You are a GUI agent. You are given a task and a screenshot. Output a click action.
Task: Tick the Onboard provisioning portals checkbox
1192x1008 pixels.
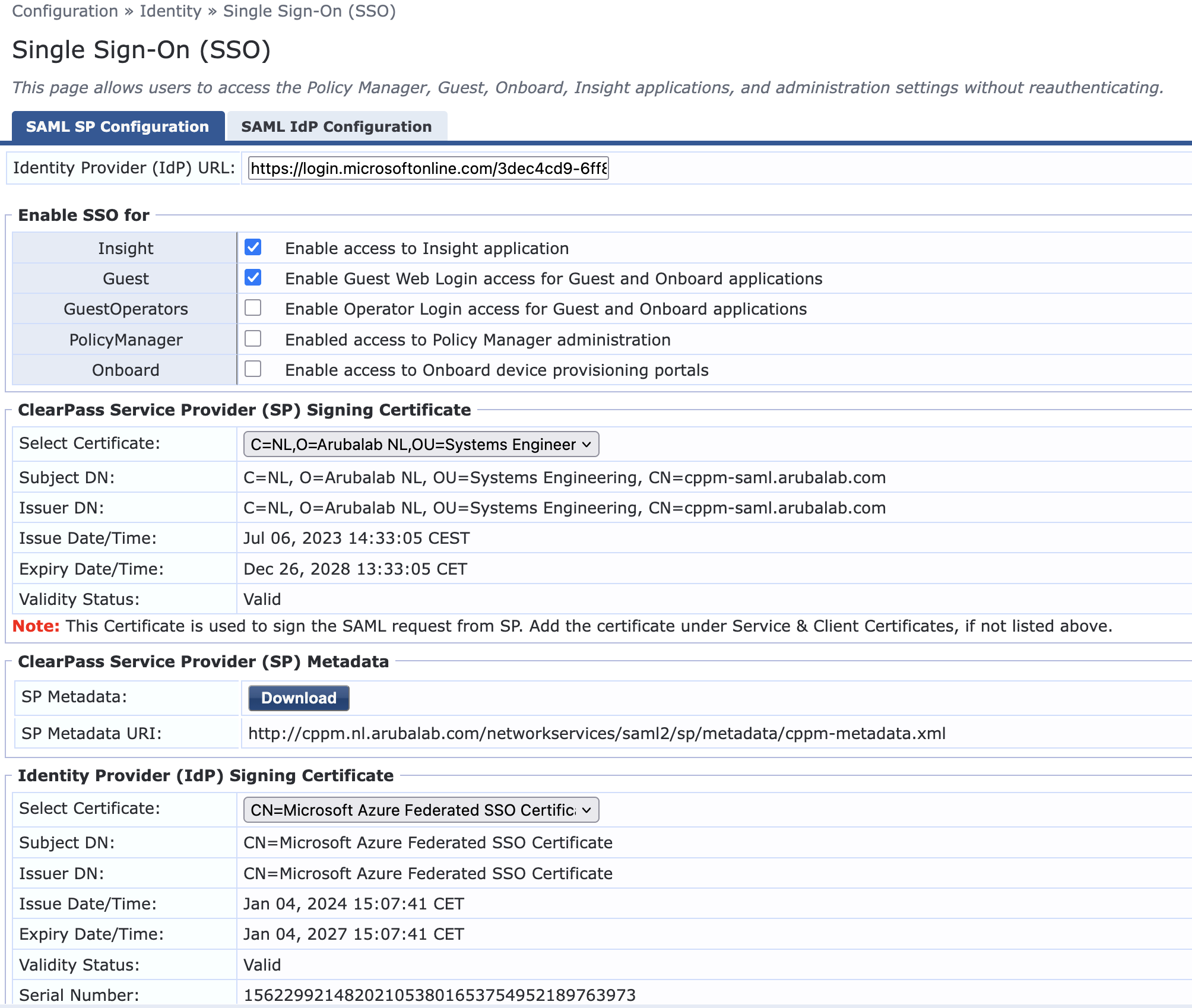253,369
